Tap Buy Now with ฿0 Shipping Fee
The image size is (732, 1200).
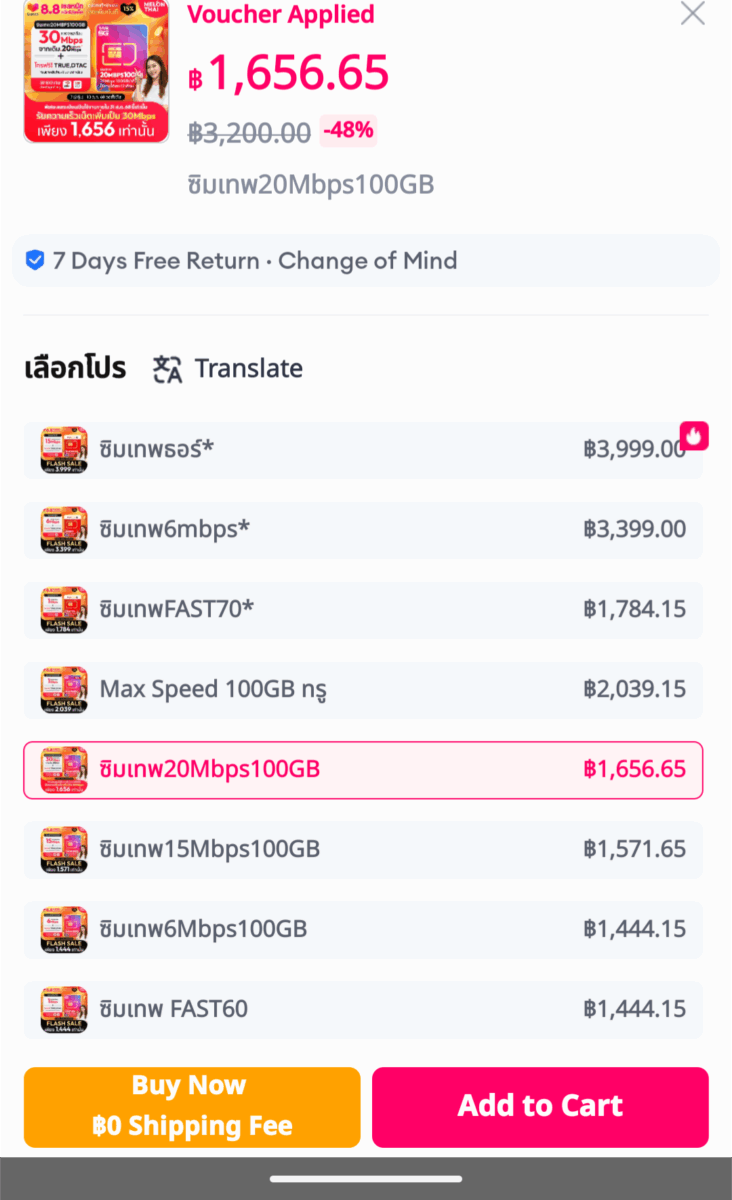coord(192,1107)
